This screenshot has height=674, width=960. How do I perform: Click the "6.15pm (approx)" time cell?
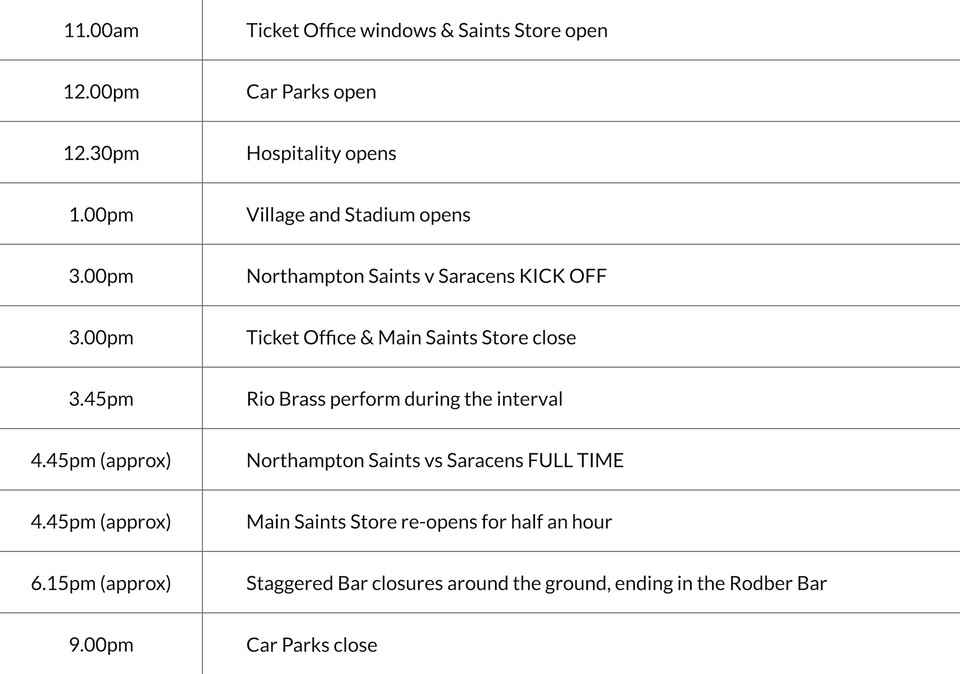(101, 583)
